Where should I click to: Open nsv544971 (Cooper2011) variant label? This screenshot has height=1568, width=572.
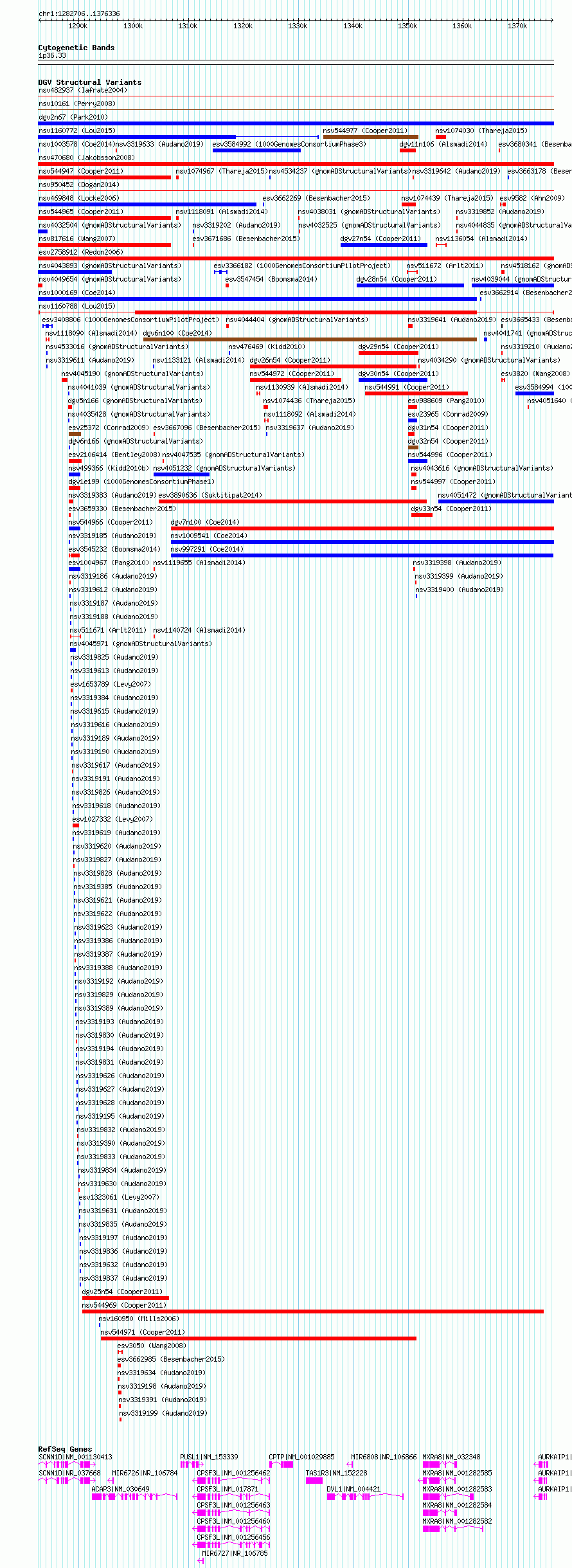click(x=143, y=1333)
